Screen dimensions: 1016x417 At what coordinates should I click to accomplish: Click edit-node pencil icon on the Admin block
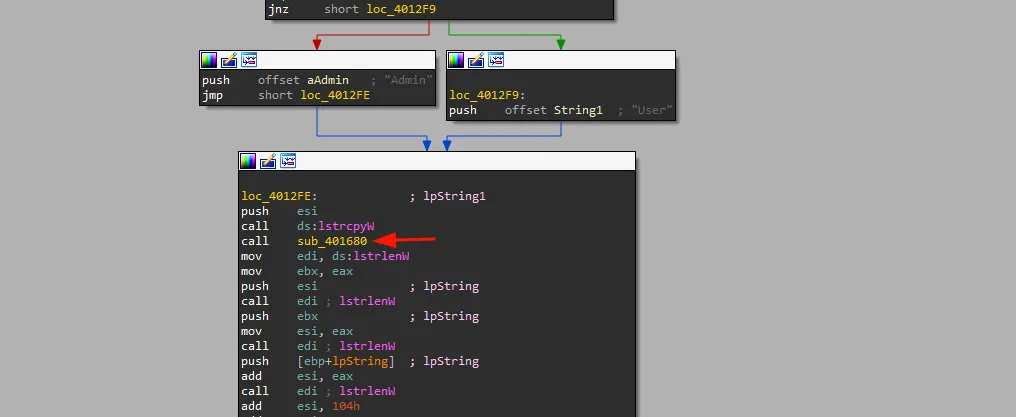pyautogui.click(x=228, y=60)
